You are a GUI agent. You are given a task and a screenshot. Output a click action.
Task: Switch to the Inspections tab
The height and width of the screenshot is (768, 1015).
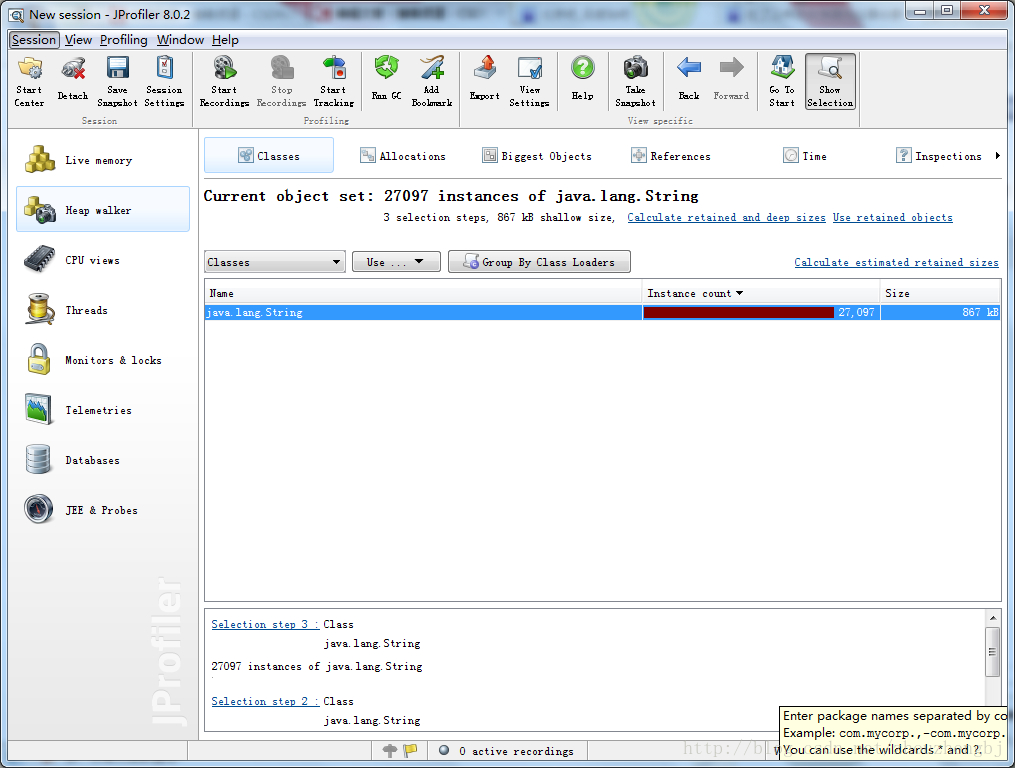pos(939,156)
